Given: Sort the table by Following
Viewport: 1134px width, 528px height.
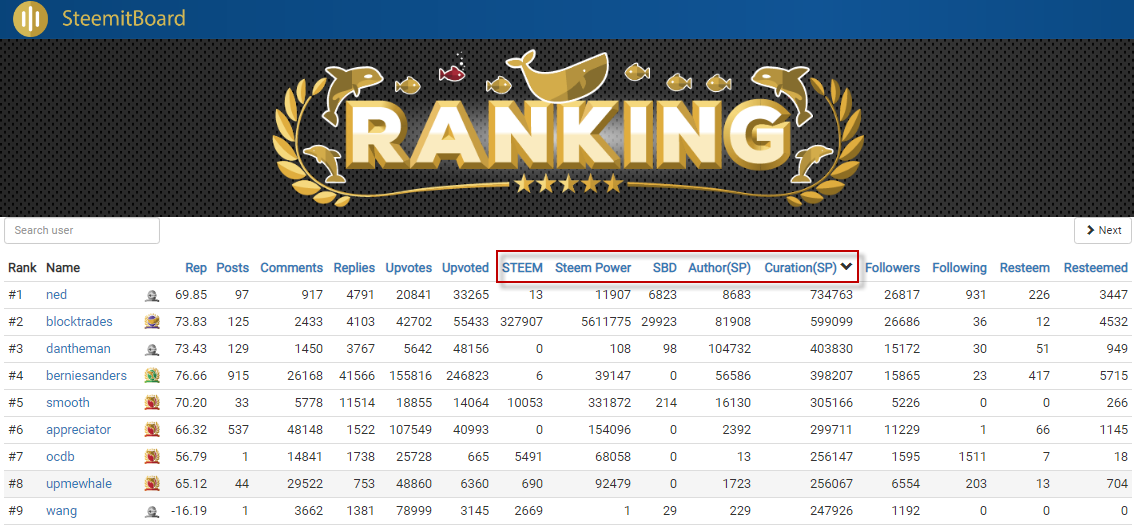Looking at the screenshot, I should point(959,268).
